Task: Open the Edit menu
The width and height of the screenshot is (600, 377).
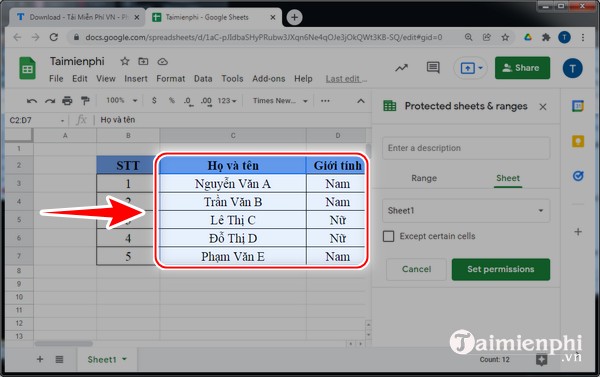Action: click(x=80, y=79)
